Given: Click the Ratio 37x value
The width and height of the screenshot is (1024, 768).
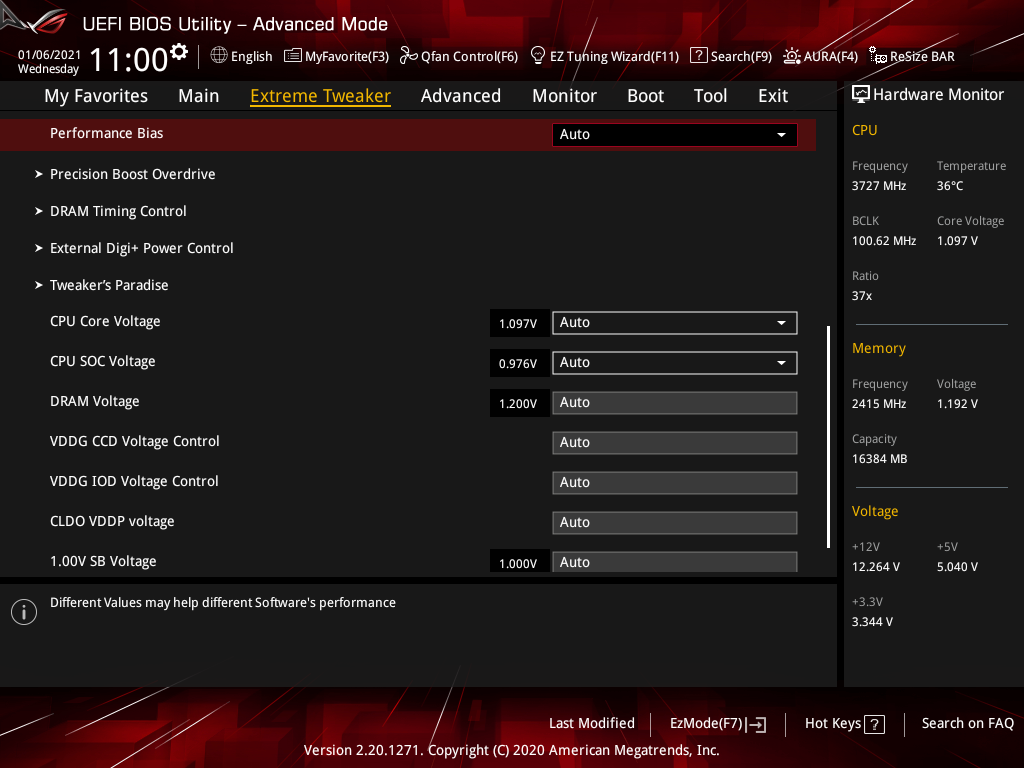Looking at the screenshot, I should [861, 296].
